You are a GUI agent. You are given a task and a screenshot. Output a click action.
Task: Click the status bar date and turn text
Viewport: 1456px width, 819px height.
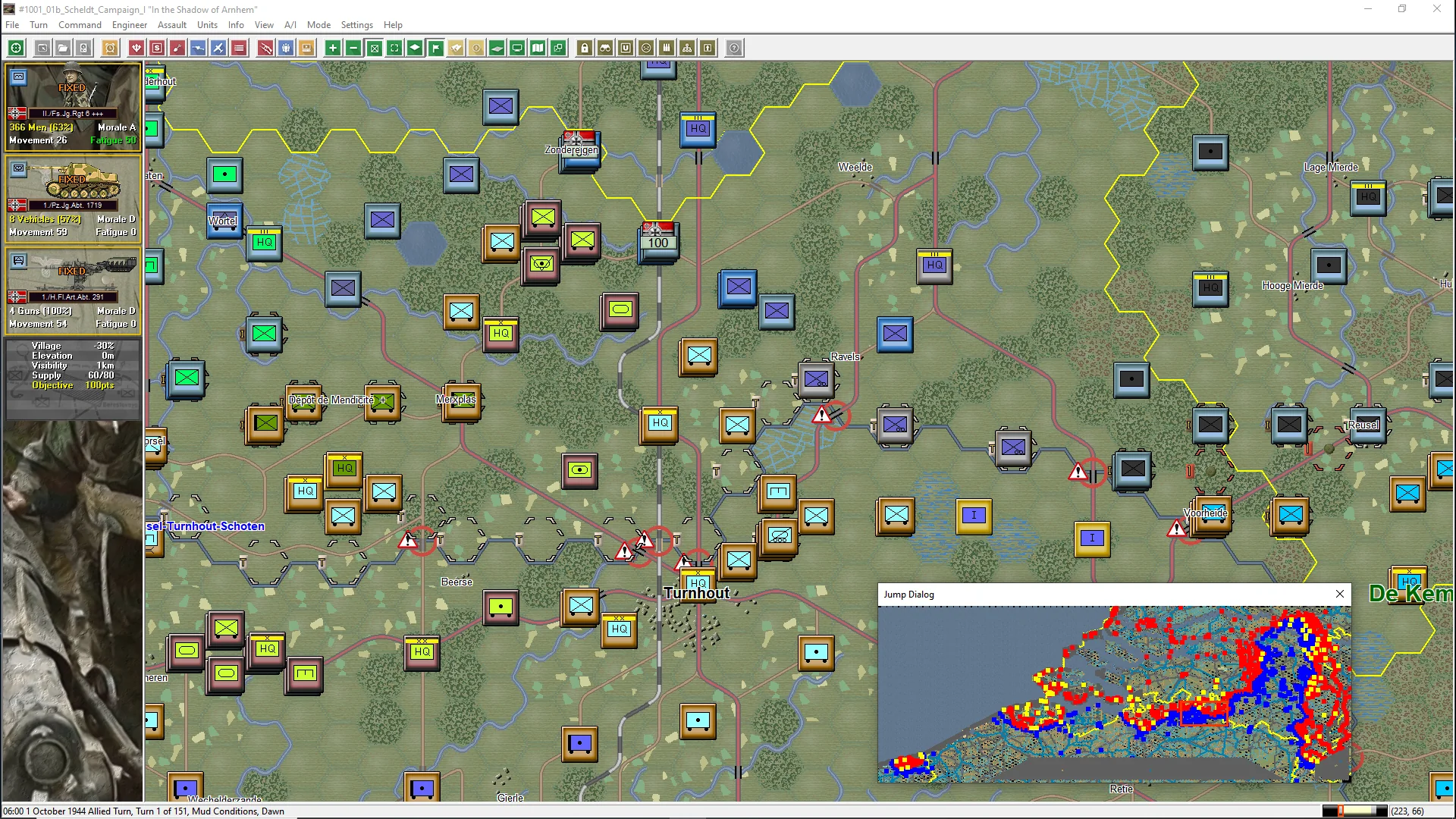pos(144,811)
